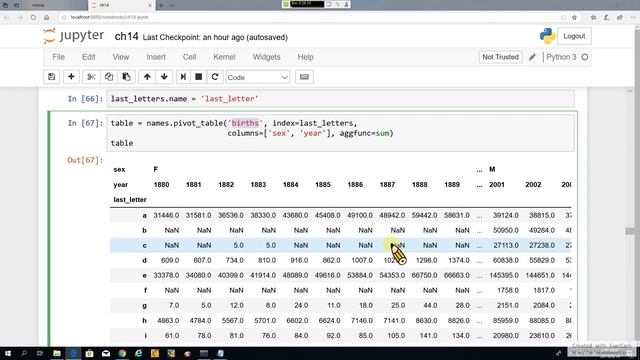
Task: Open a new browser tab with plus icon
Action: pos(161,5)
